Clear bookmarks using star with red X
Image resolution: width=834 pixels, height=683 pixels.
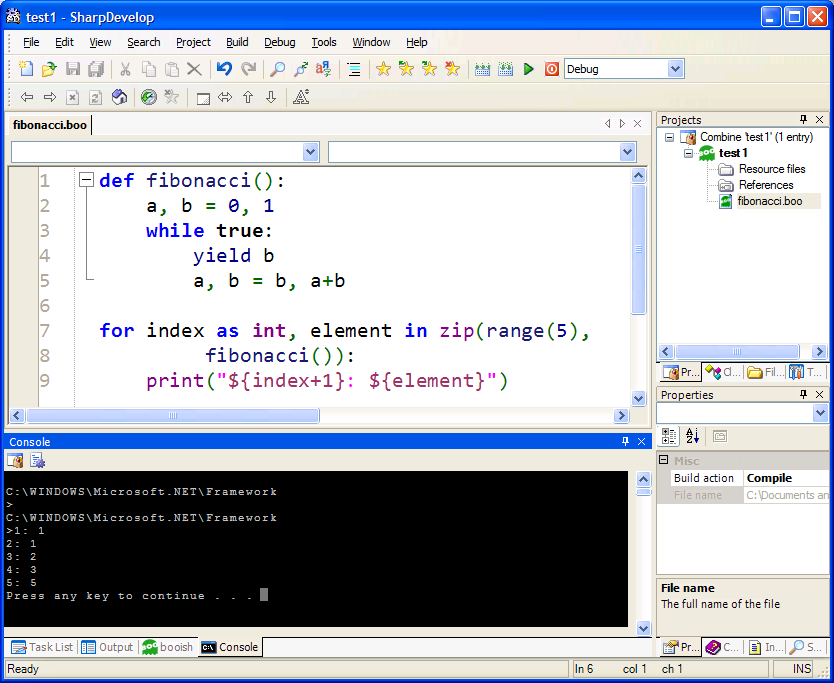point(452,69)
